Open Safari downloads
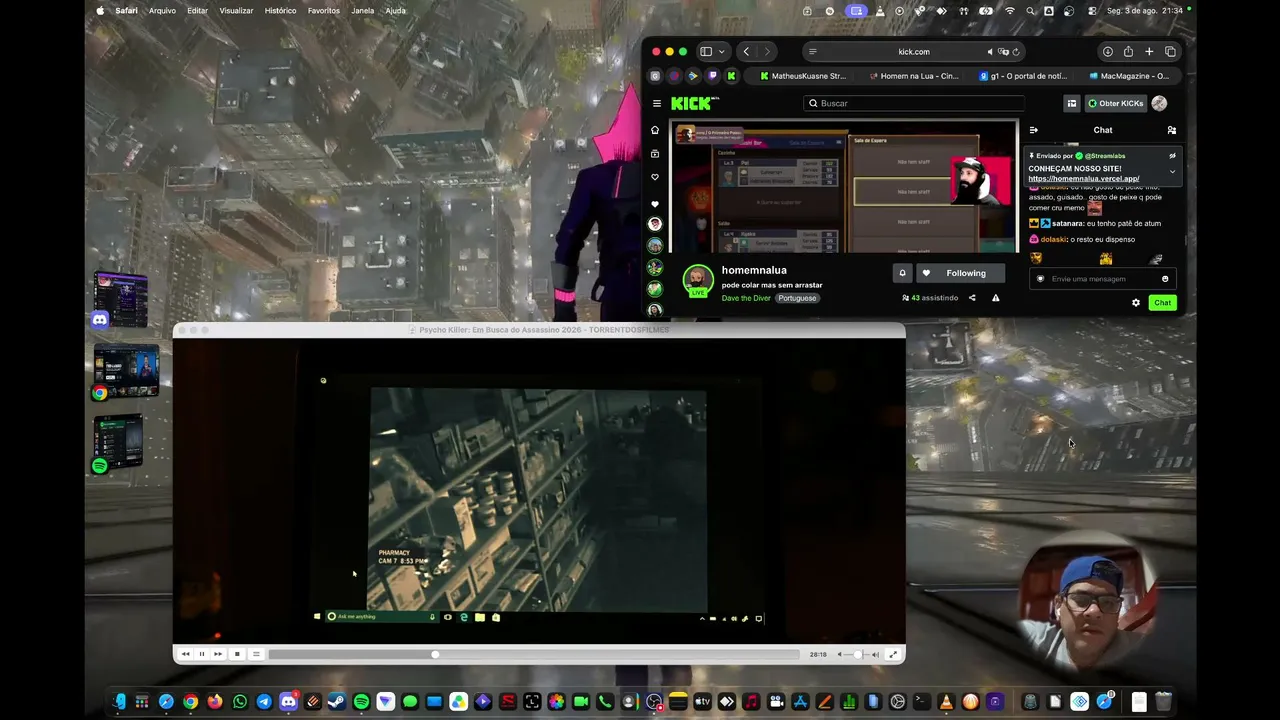Screen dimensions: 1280x720 coord(1107,52)
